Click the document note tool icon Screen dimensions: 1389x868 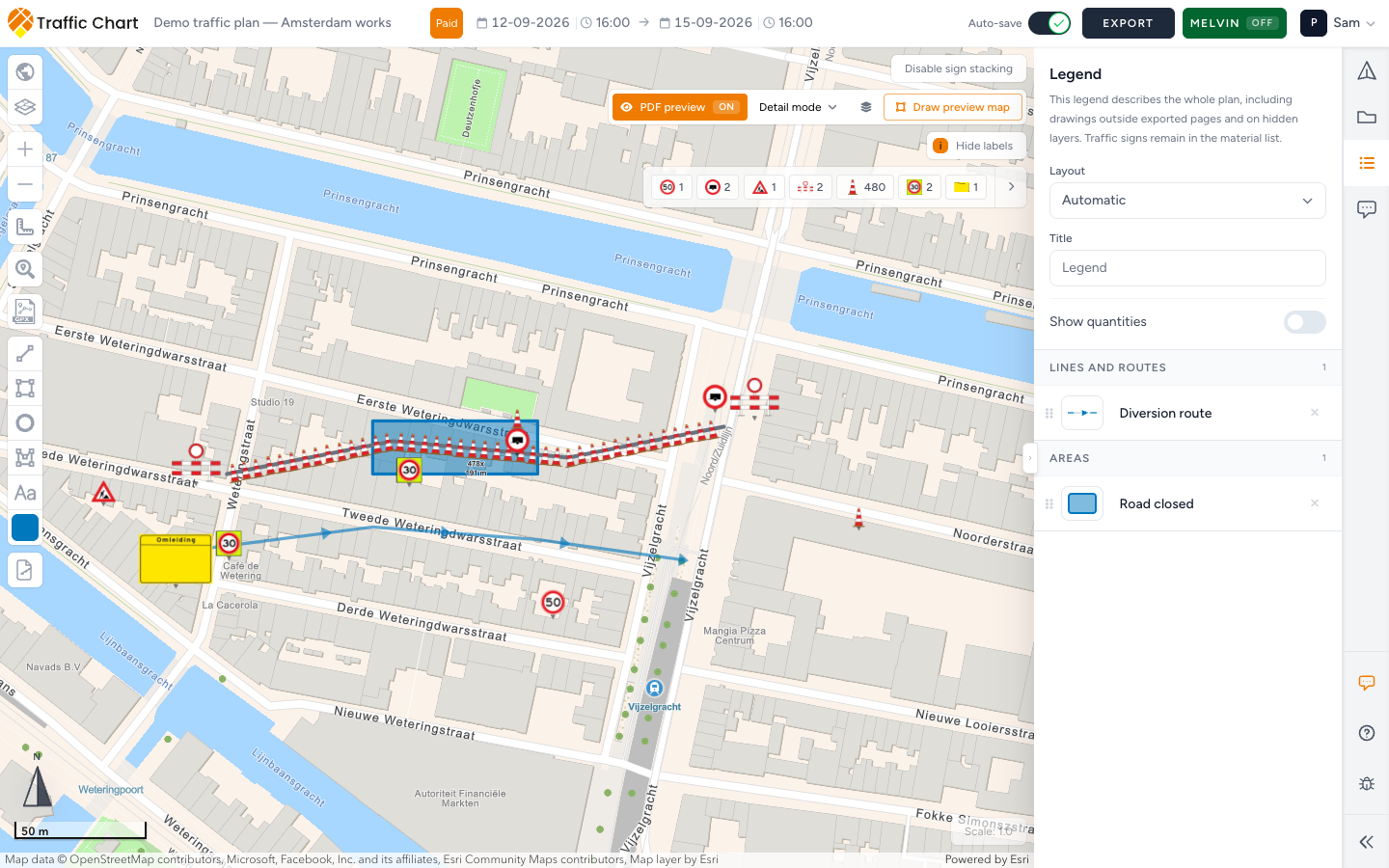[x=25, y=570]
